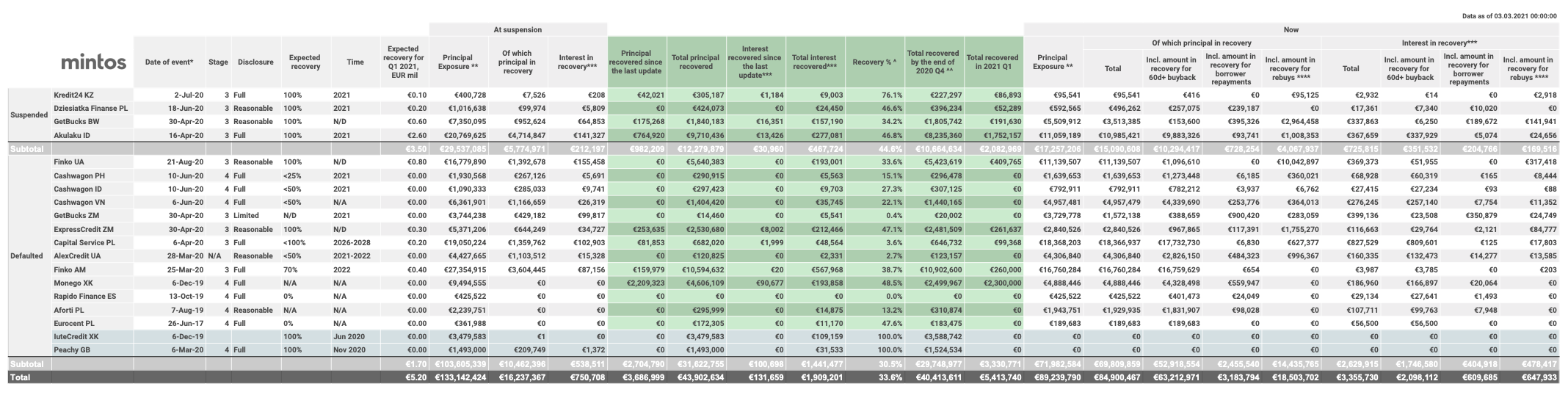This screenshot has width=1568, height=395.
Task: Click the 'Now' group header
Action: tap(1291, 30)
